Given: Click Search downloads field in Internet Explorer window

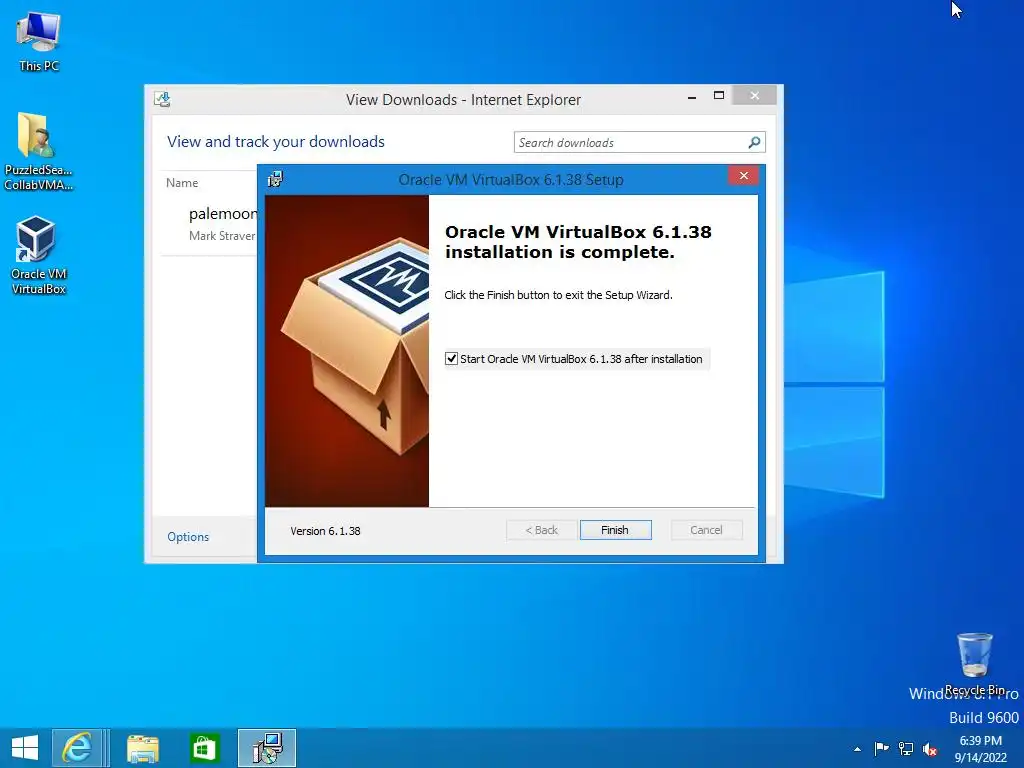Looking at the screenshot, I should [x=631, y=142].
